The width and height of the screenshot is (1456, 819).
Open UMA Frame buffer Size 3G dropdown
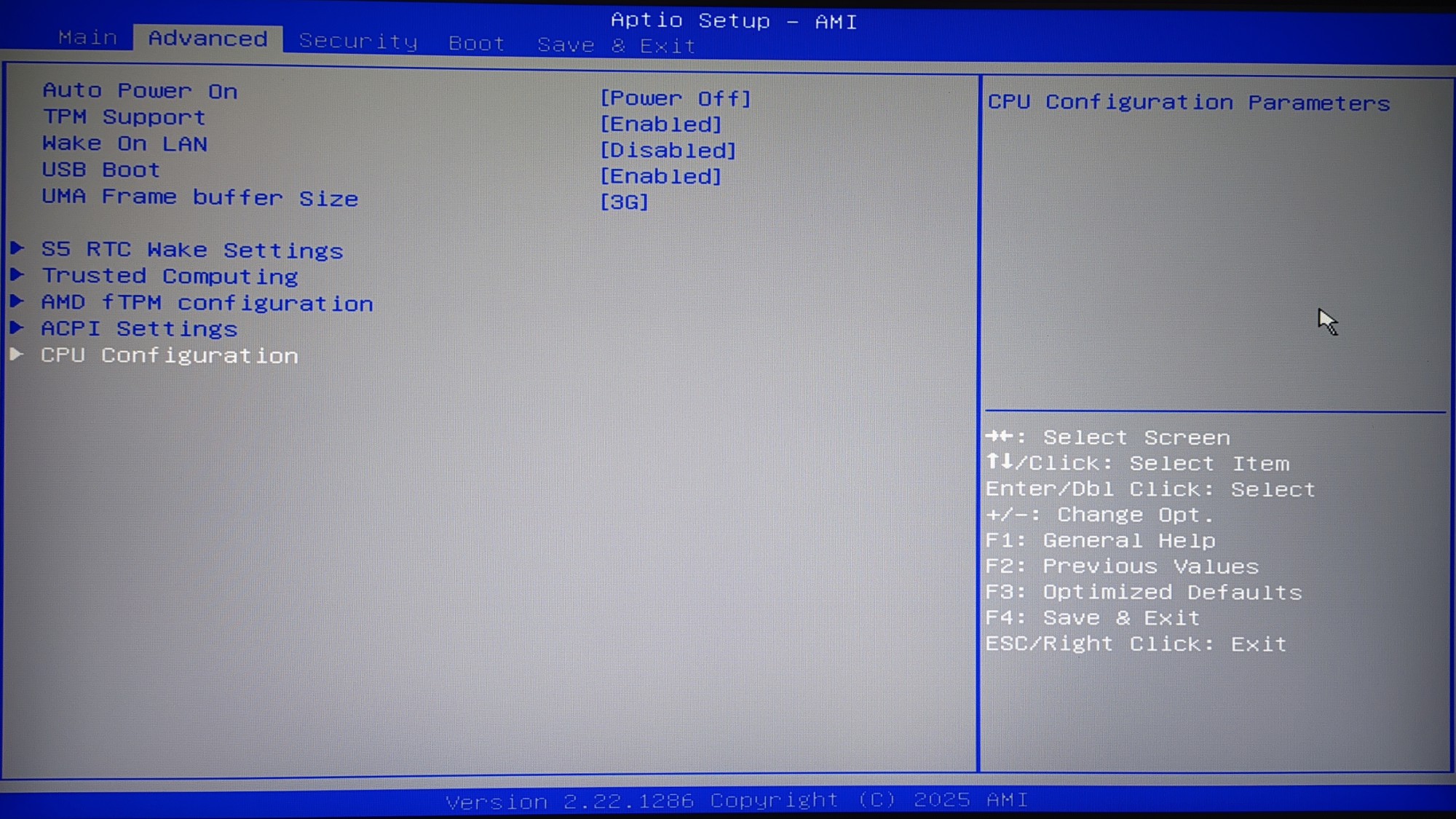pyautogui.click(x=624, y=202)
